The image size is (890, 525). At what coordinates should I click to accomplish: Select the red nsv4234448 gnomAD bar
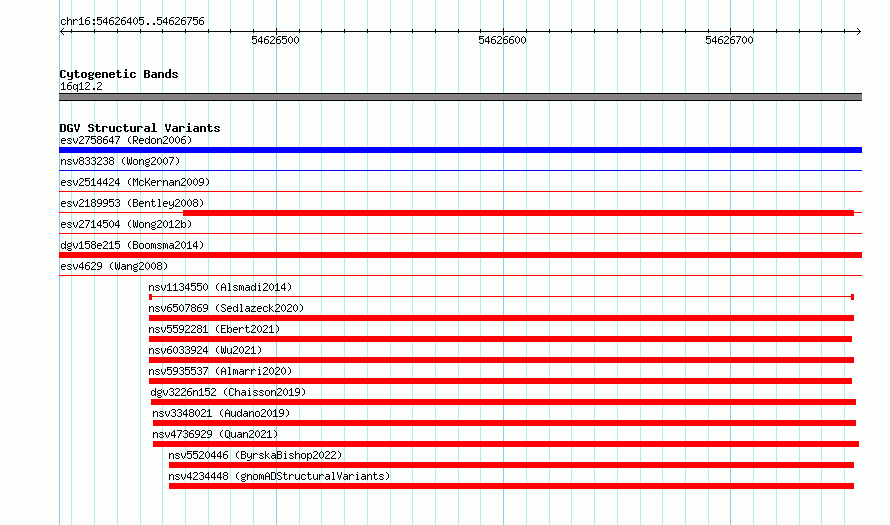(511, 486)
